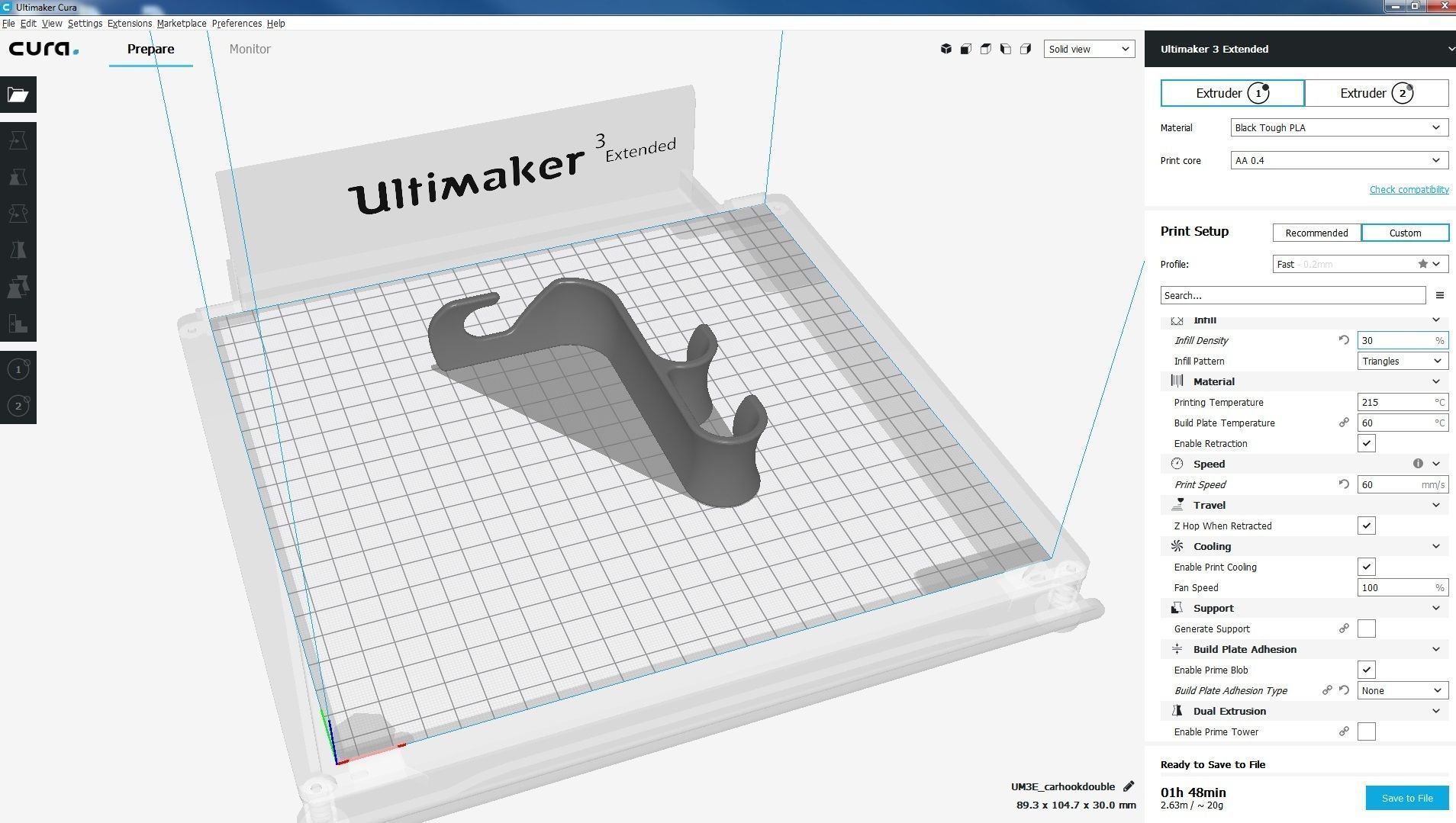Open the Extensions menu
Image resolution: width=1456 pixels, height=823 pixels.
(130, 24)
